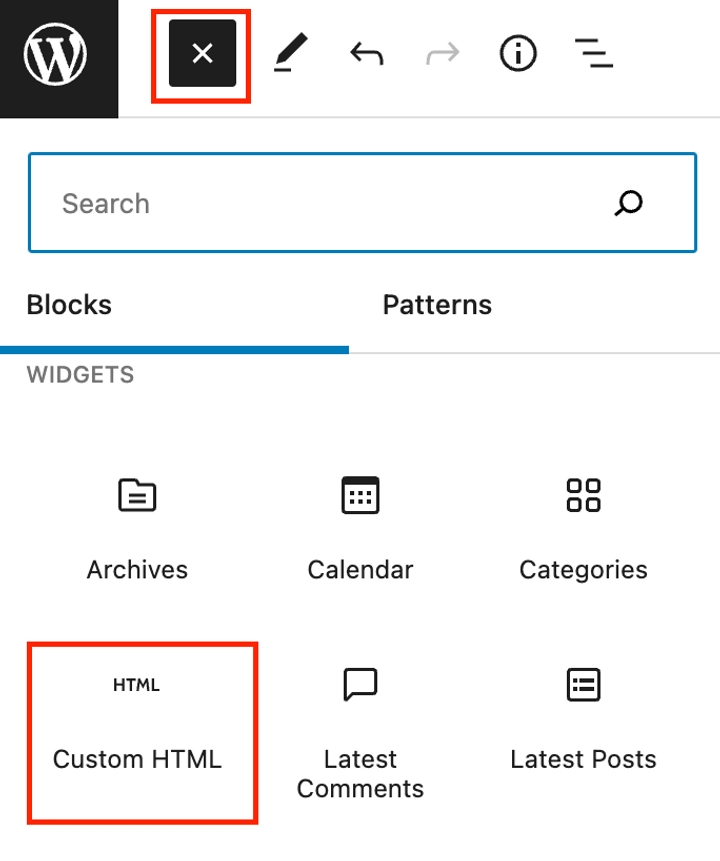This screenshot has height=861, width=720.
Task: Open the List View outline icon
Action: click(x=593, y=53)
